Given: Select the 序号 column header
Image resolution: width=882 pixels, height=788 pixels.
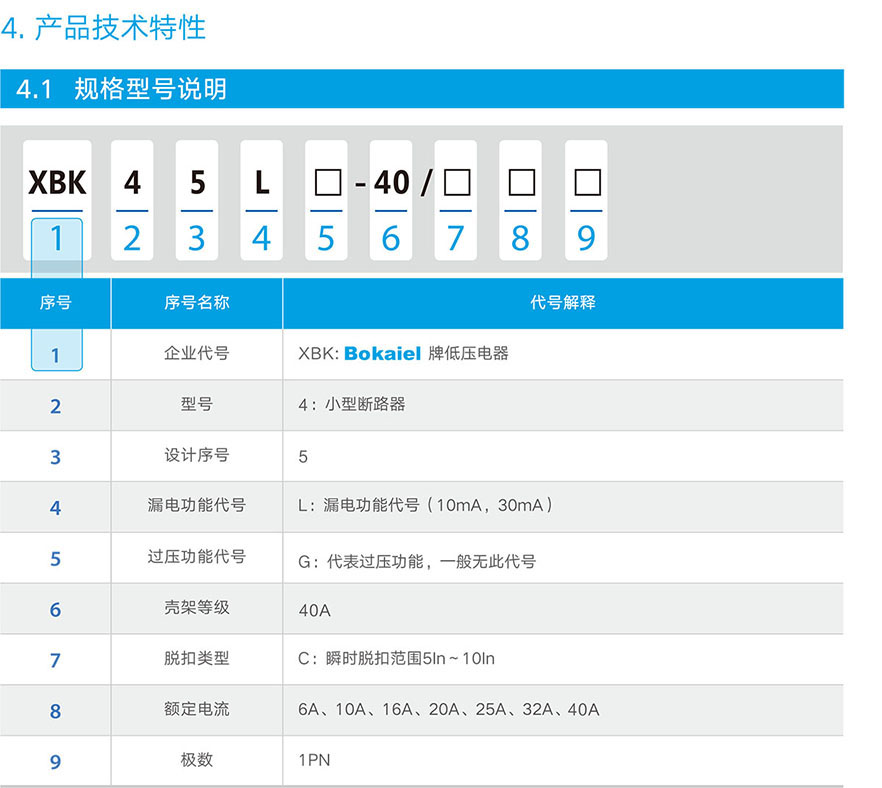Looking at the screenshot, I should click(x=55, y=302).
